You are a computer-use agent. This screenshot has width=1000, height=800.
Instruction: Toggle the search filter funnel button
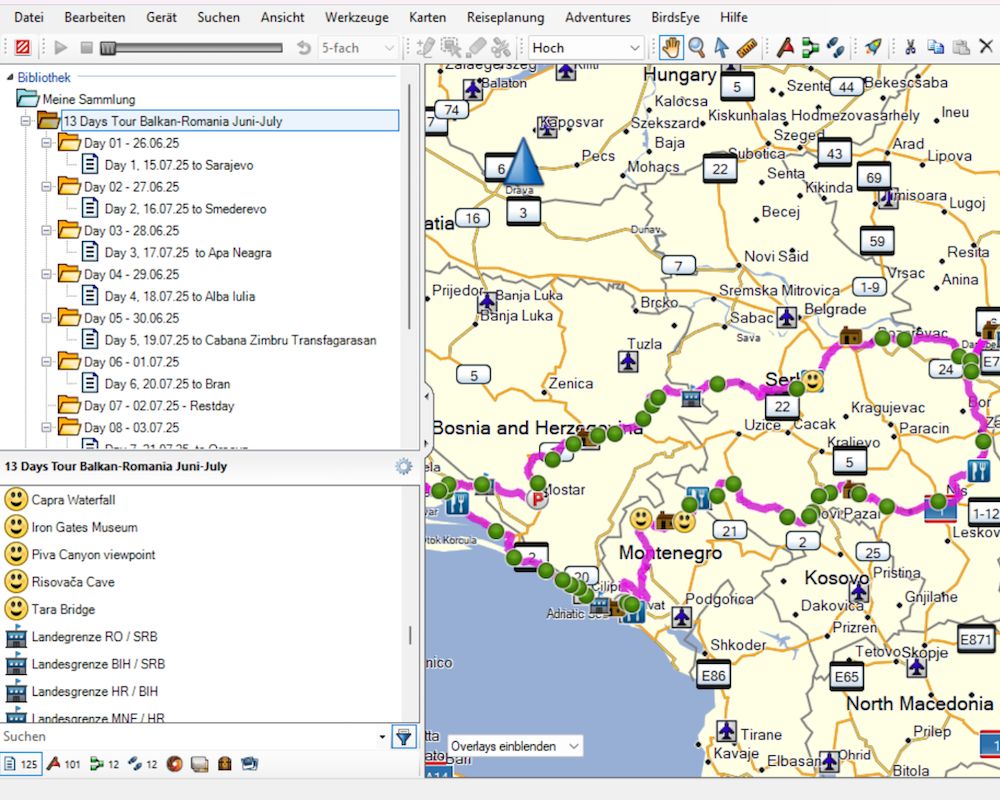tap(403, 737)
